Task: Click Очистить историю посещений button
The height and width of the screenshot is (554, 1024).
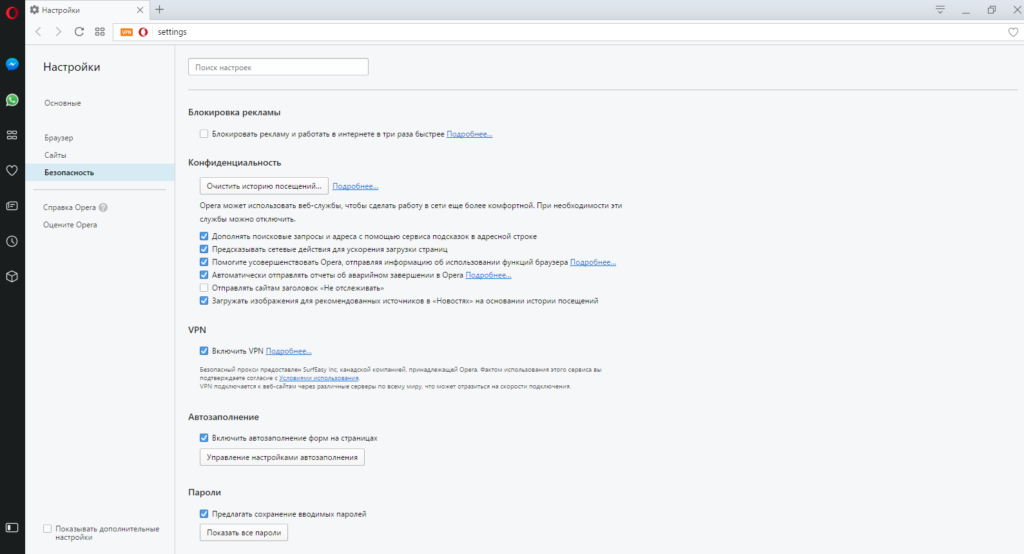Action: point(264,186)
